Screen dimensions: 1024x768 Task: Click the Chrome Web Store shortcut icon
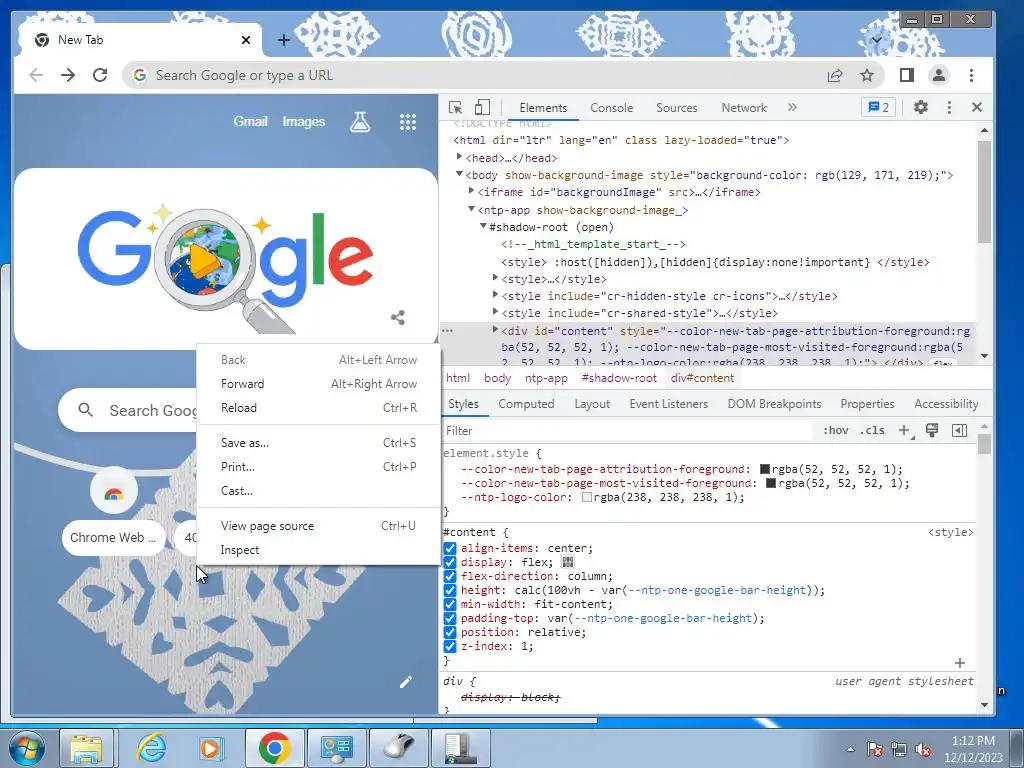[114, 490]
